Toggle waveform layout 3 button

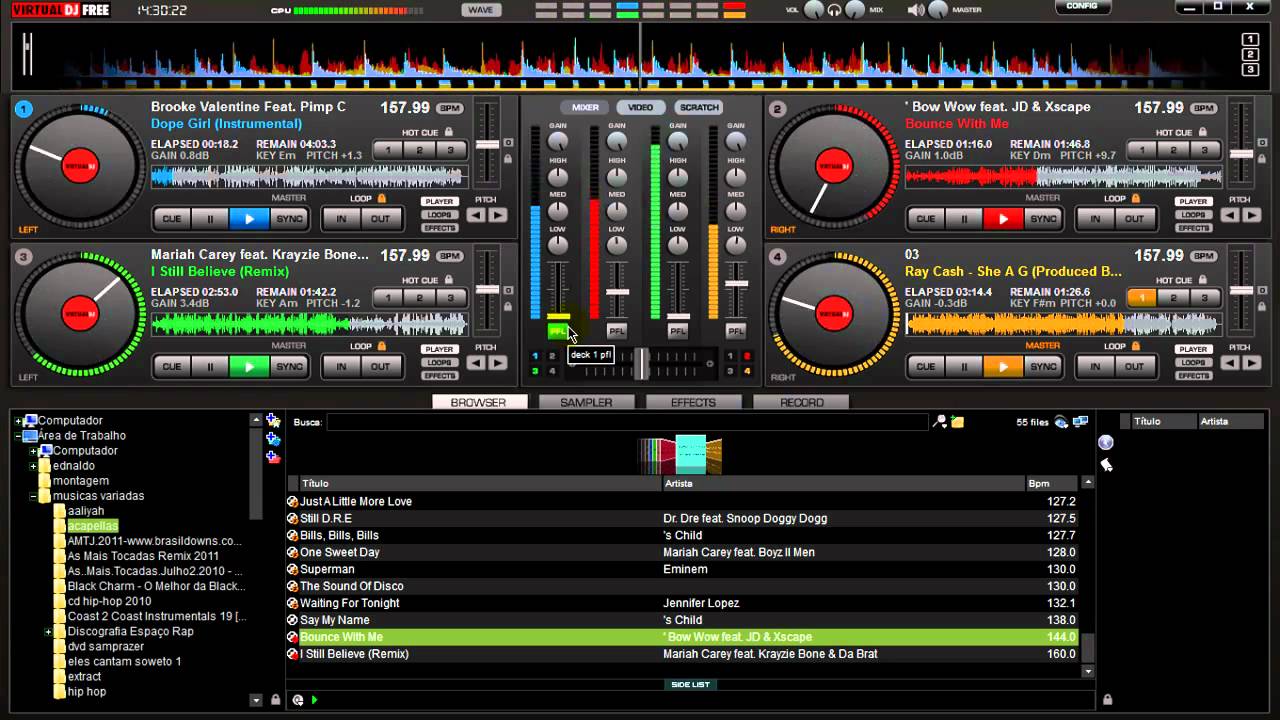tap(1250, 70)
